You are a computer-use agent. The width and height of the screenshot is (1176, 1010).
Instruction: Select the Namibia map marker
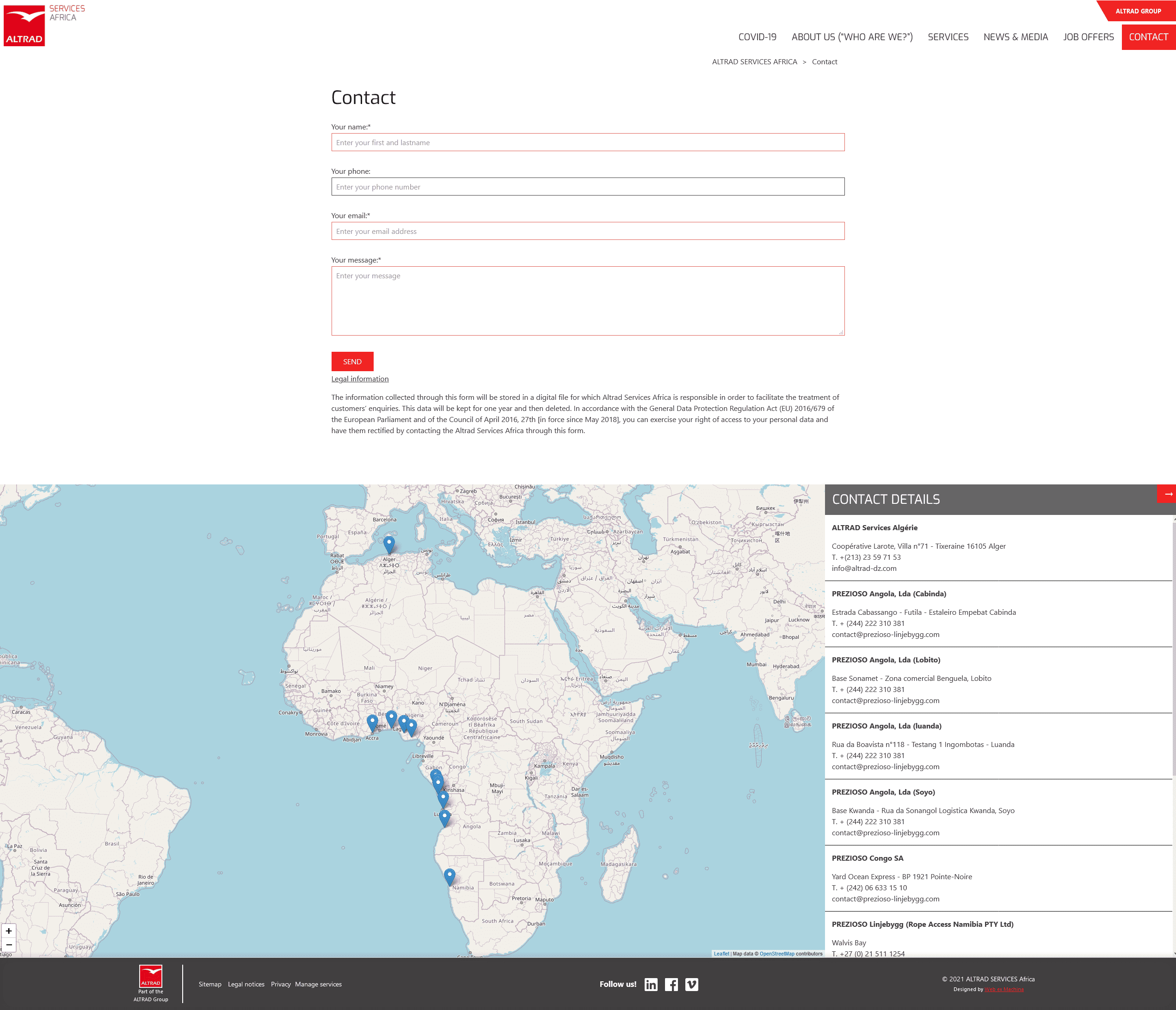449,877
